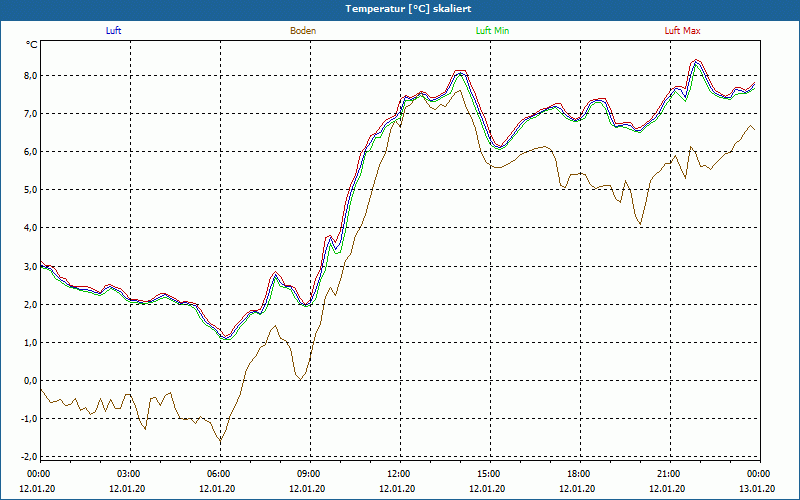The image size is (800, 500).
Task: Click the -2,0 y-axis value
Action: pos(30,457)
